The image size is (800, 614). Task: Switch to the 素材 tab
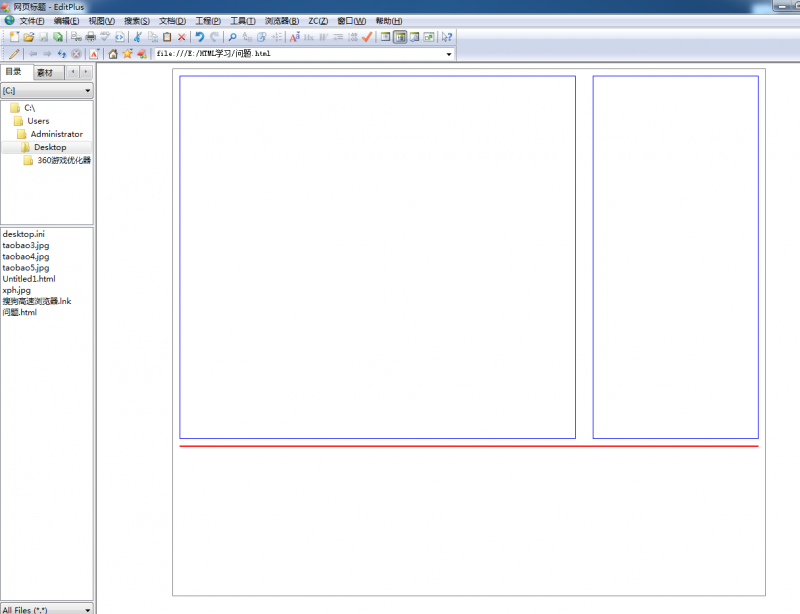(x=45, y=73)
